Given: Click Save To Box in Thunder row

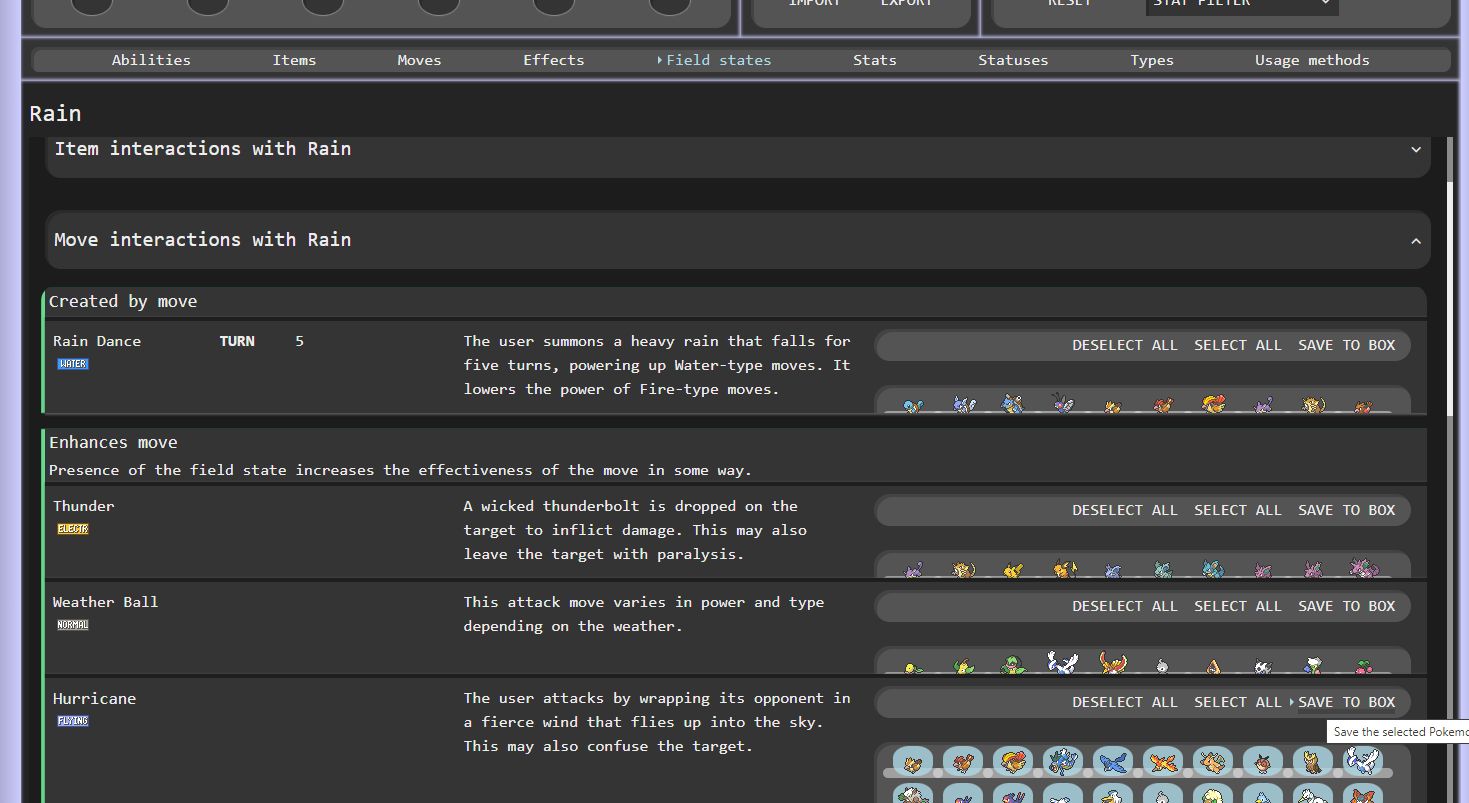Looking at the screenshot, I should [1347, 510].
